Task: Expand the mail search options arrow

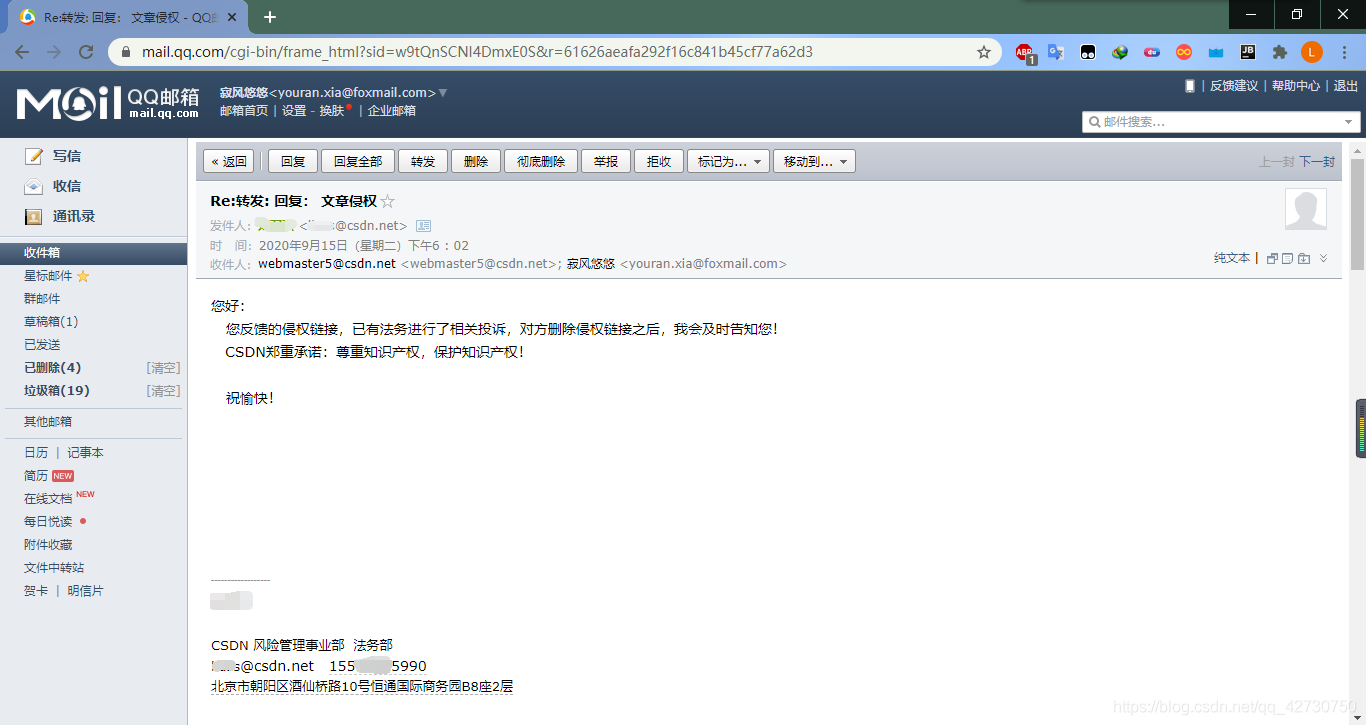Action: pyautogui.click(x=1349, y=122)
